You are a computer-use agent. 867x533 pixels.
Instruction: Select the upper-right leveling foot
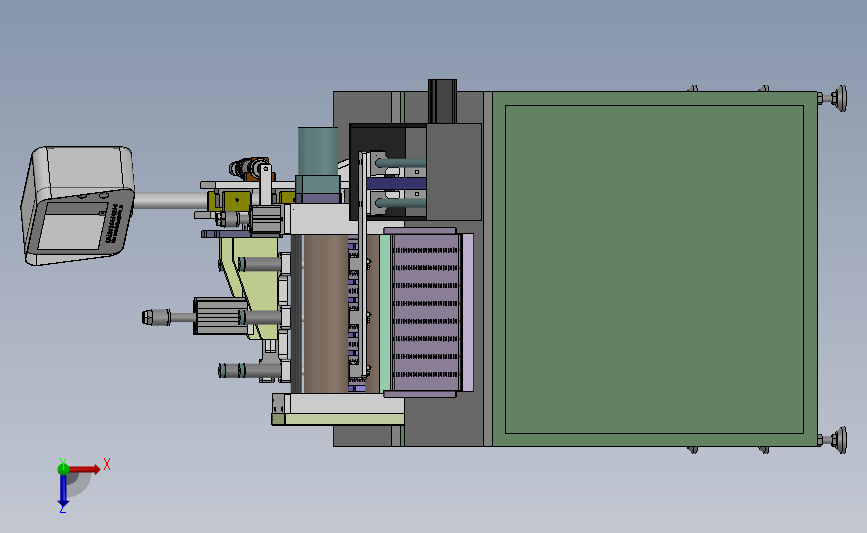coord(834,98)
